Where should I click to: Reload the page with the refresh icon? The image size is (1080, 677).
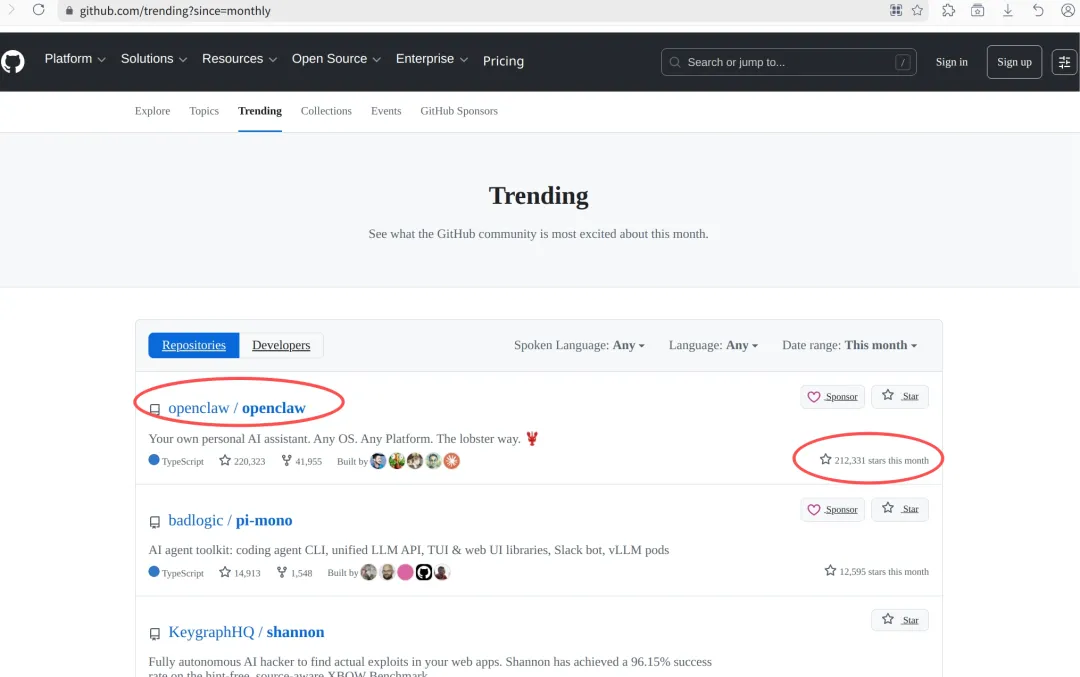click(39, 10)
